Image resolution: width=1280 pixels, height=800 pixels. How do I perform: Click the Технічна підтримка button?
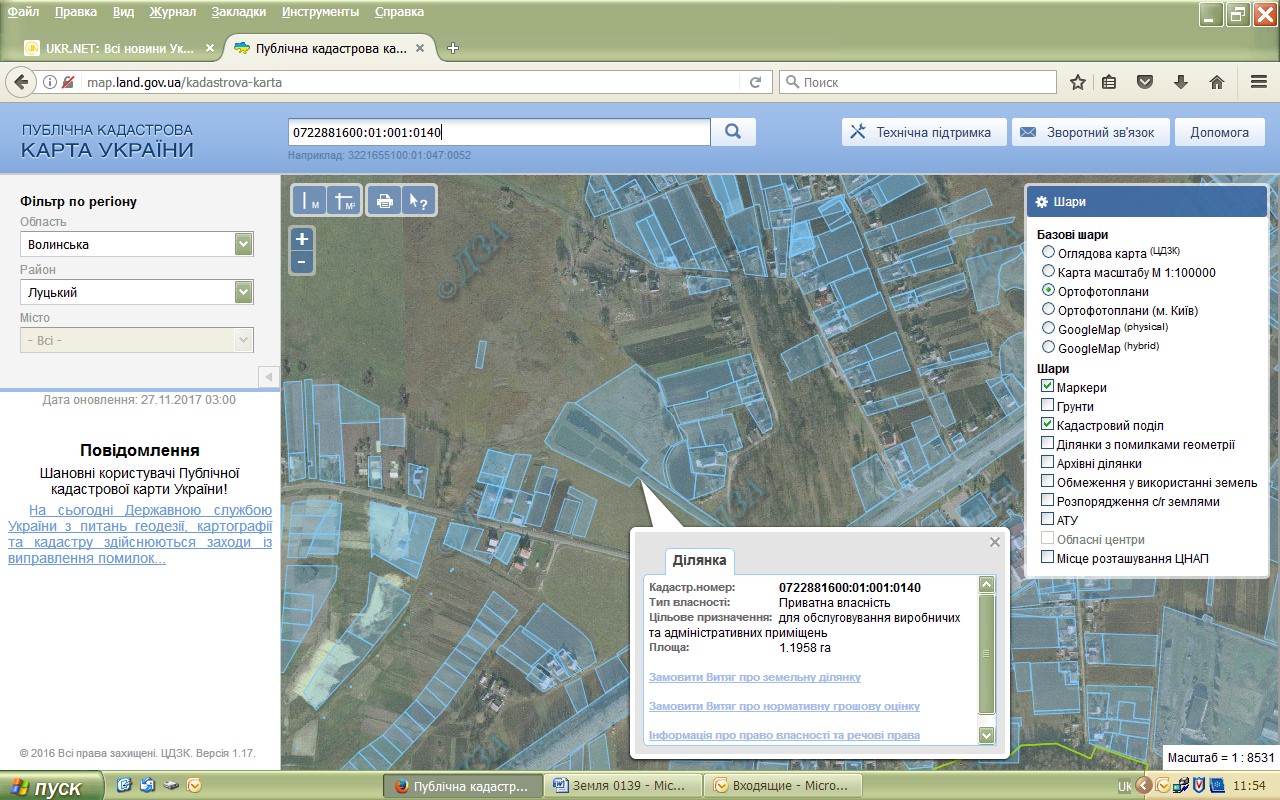924,132
